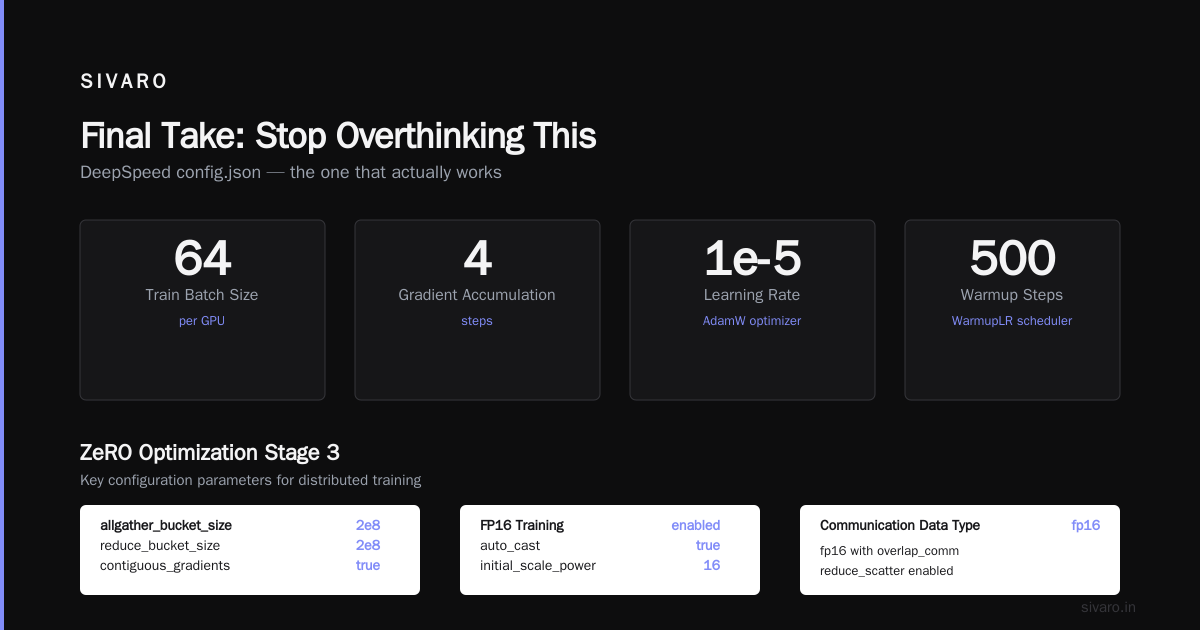Click the initial_scale_power 16 value
Image resolution: width=1200 pixels, height=630 pixels.
pos(712,565)
